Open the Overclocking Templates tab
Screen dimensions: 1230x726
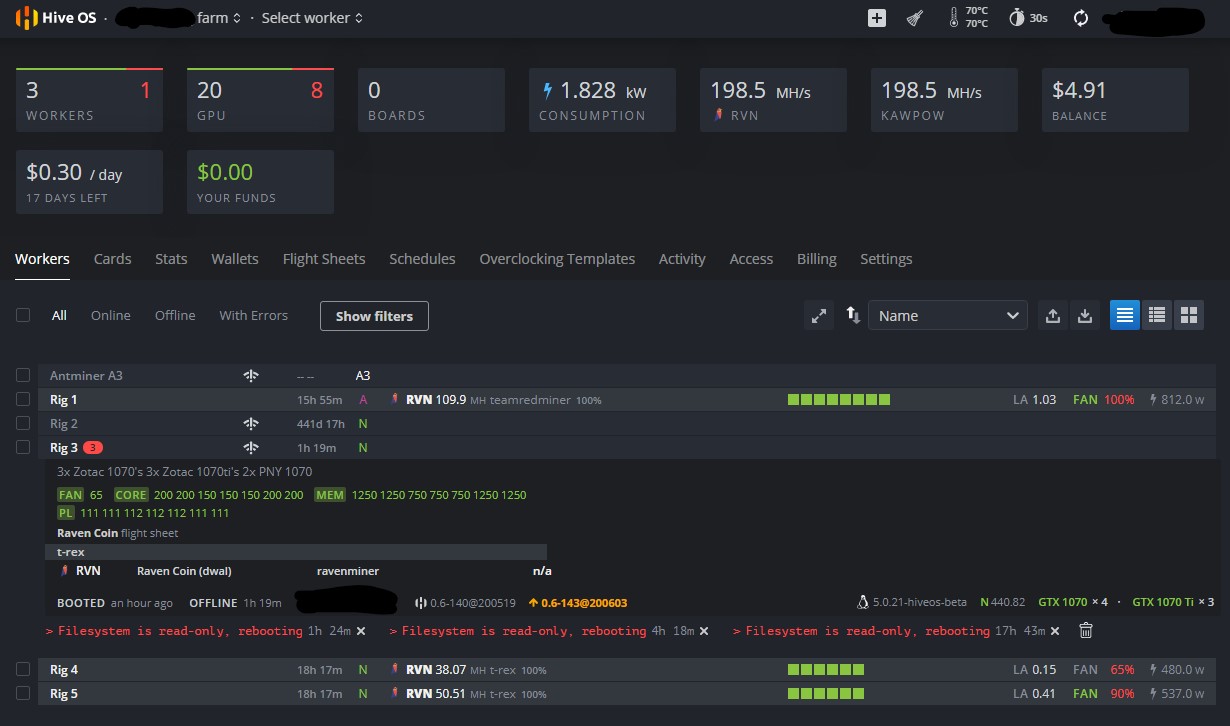[x=557, y=259]
